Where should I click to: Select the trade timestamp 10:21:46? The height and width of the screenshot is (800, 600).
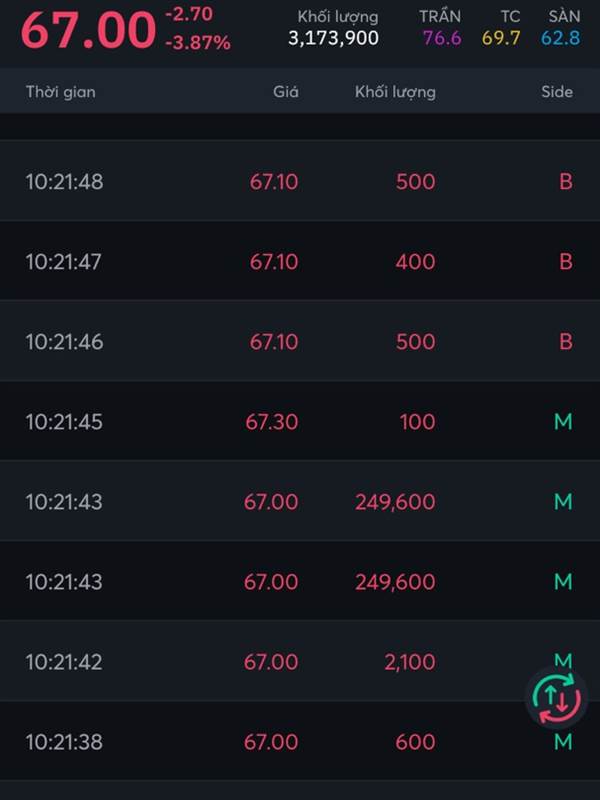pos(64,342)
